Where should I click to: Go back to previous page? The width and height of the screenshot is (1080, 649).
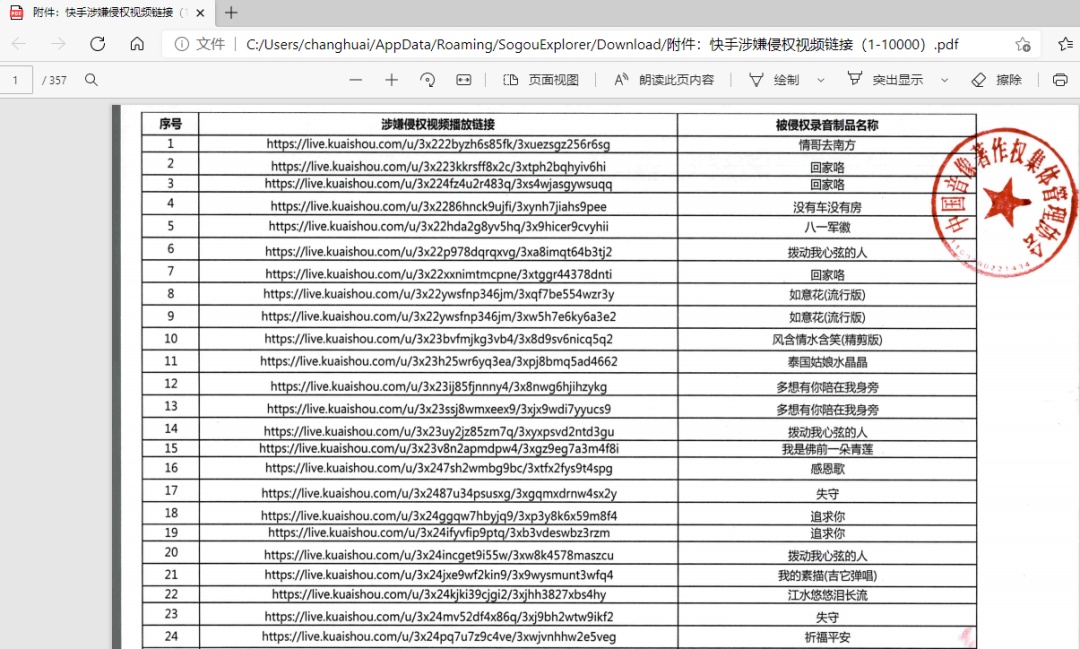(19, 44)
